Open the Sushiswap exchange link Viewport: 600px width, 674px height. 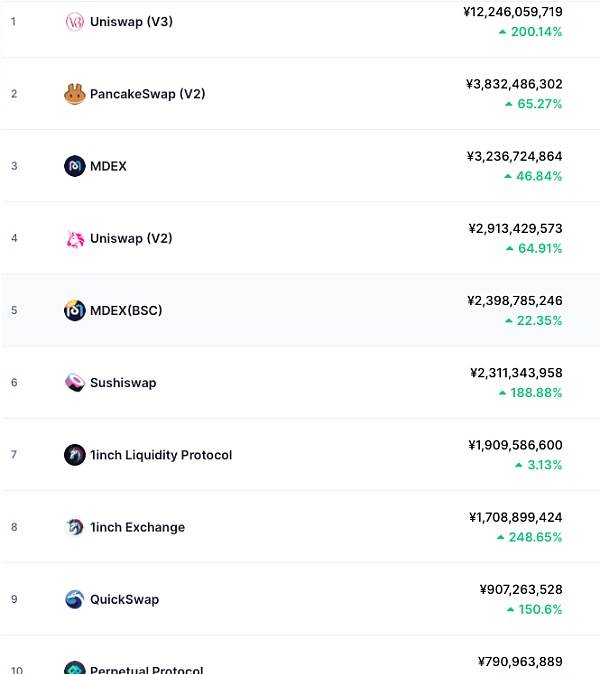tap(123, 383)
